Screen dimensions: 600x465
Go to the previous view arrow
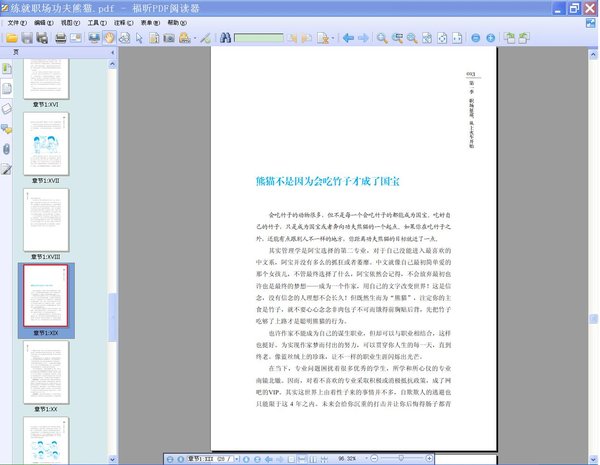348,38
